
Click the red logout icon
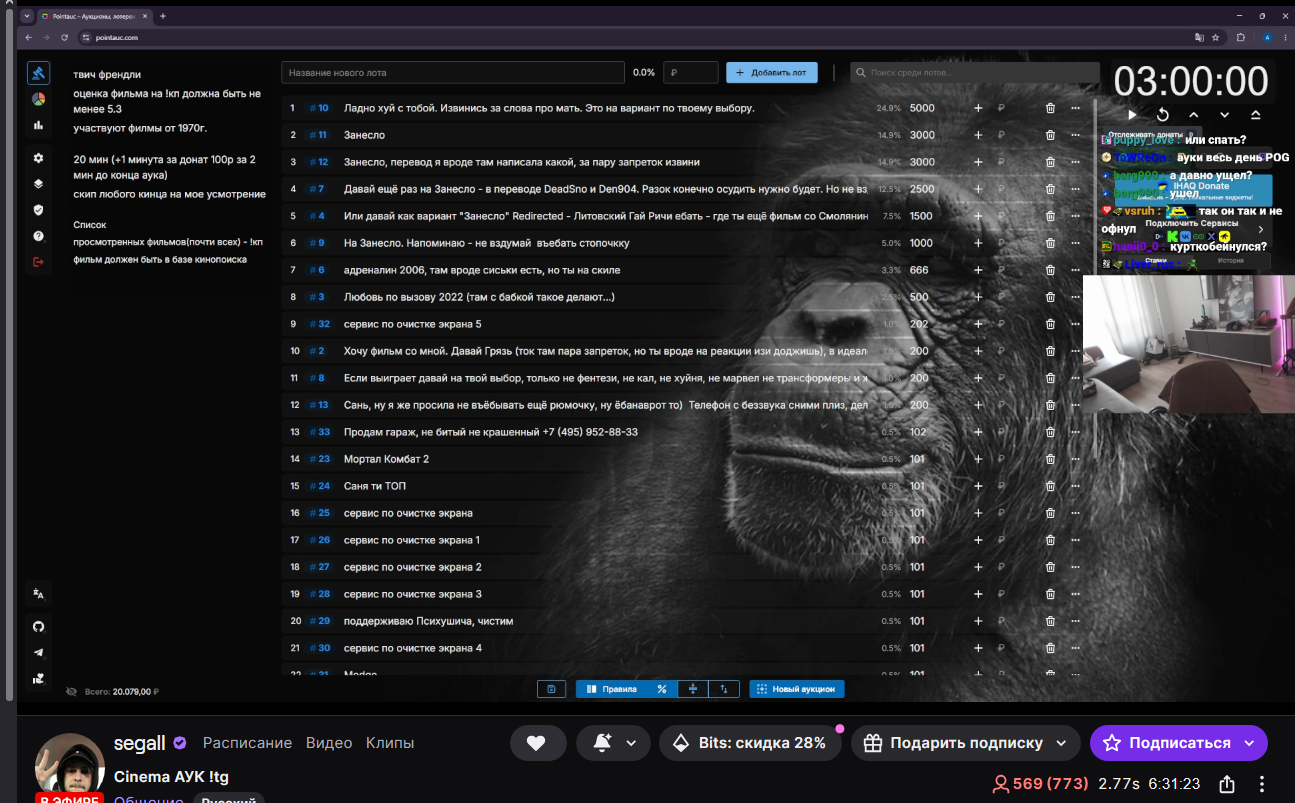(x=38, y=262)
